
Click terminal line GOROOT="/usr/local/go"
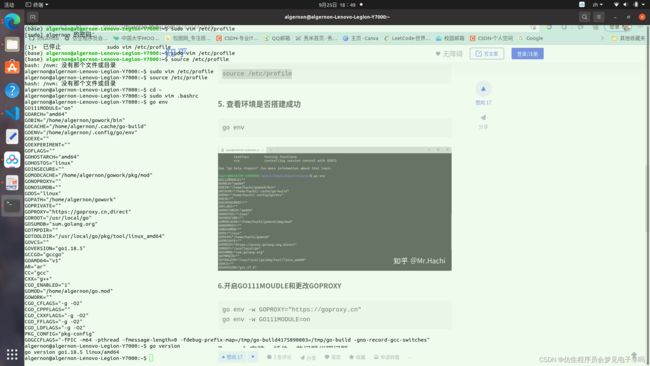[58, 218]
